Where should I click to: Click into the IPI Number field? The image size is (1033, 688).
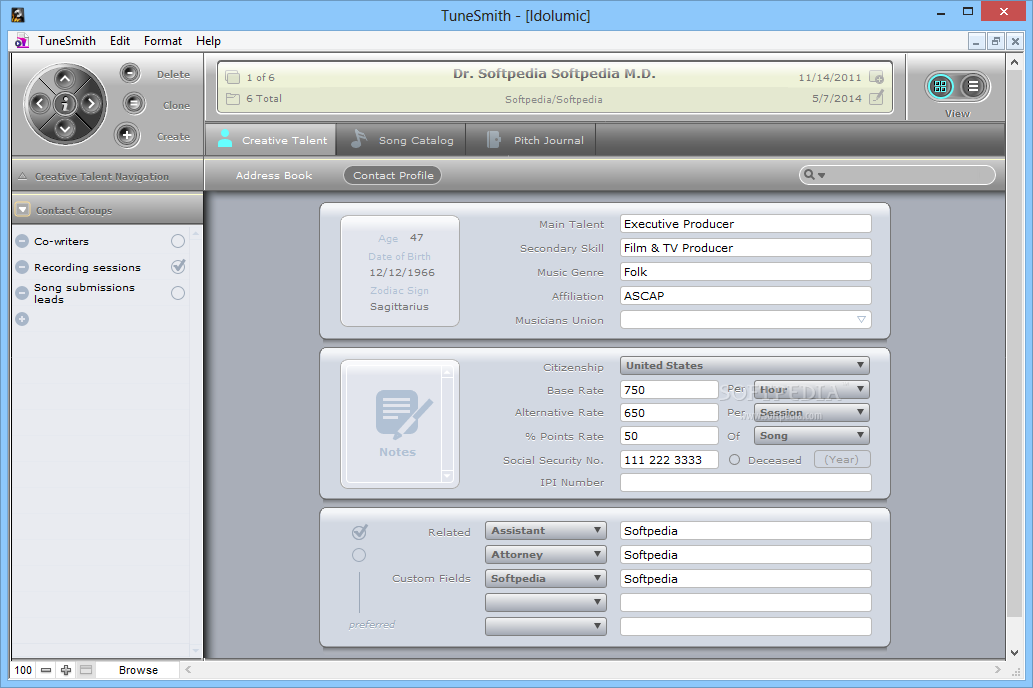pos(745,482)
